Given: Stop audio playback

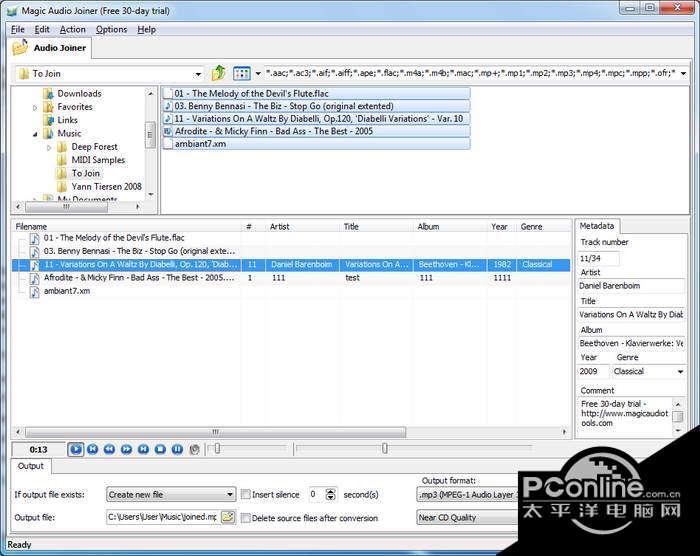Looking at the screenshot, I should [x=160, y=449].
